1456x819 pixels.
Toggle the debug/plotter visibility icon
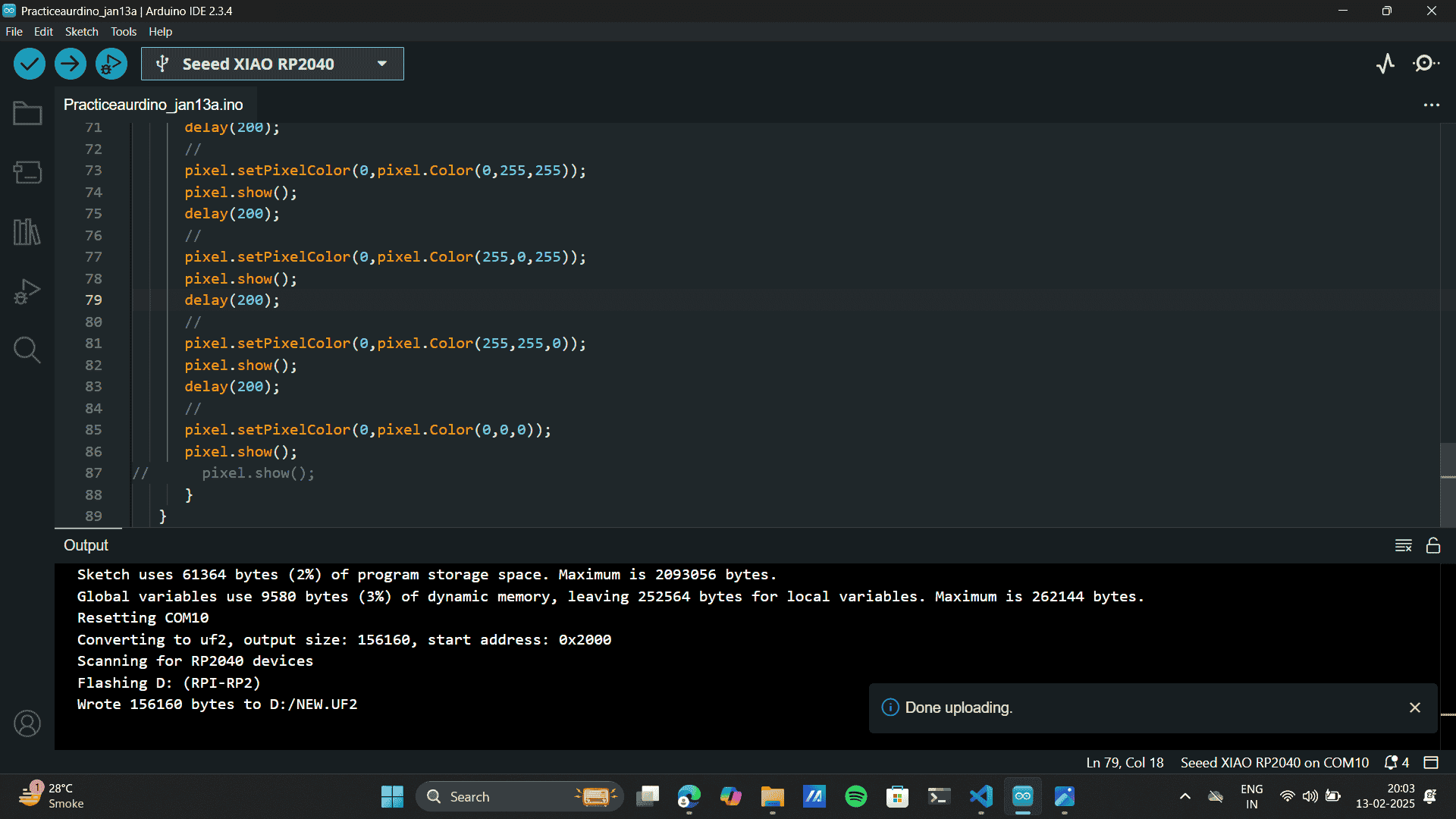click(1388, 63)
